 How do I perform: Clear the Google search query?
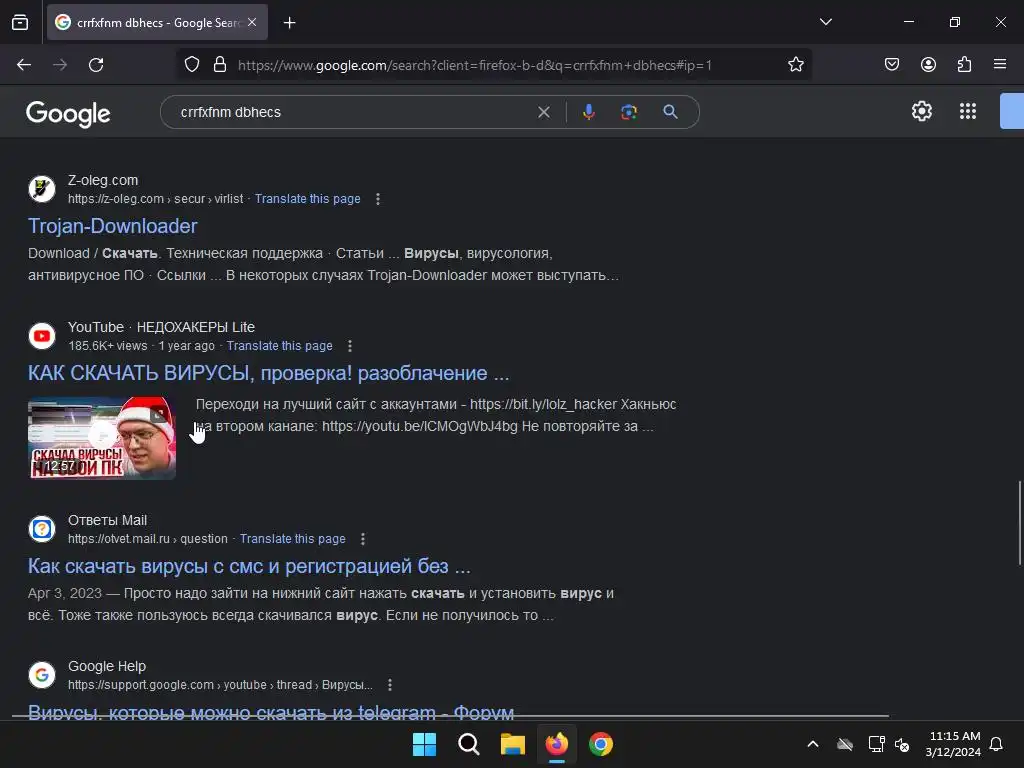tap(543, 112)
